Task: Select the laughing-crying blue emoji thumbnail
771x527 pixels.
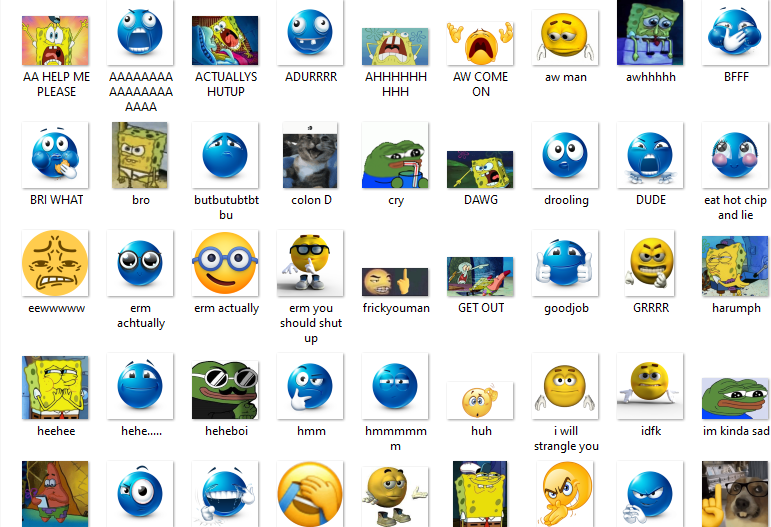Action: [225, 494]
